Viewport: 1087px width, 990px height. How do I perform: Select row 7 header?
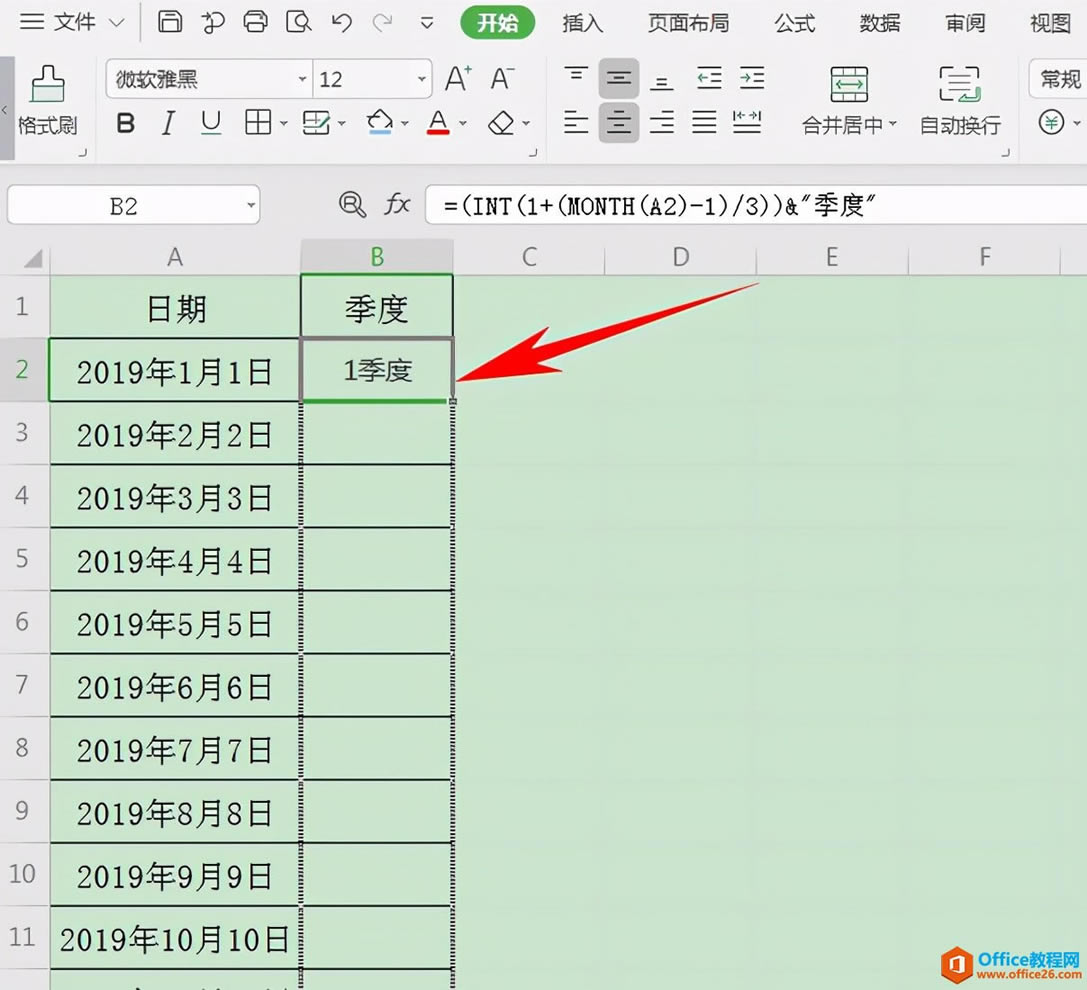tap(24, 685)
